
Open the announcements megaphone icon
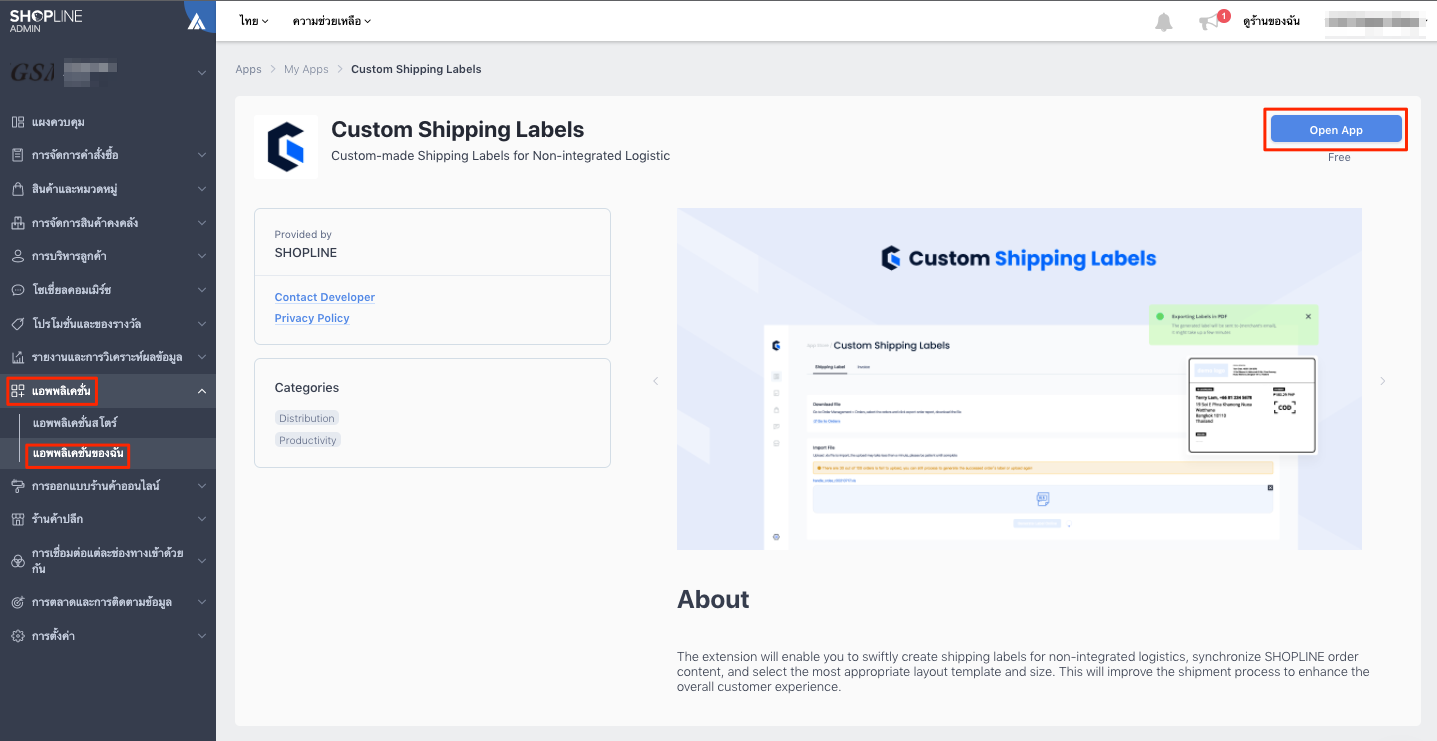(1210, 22)
